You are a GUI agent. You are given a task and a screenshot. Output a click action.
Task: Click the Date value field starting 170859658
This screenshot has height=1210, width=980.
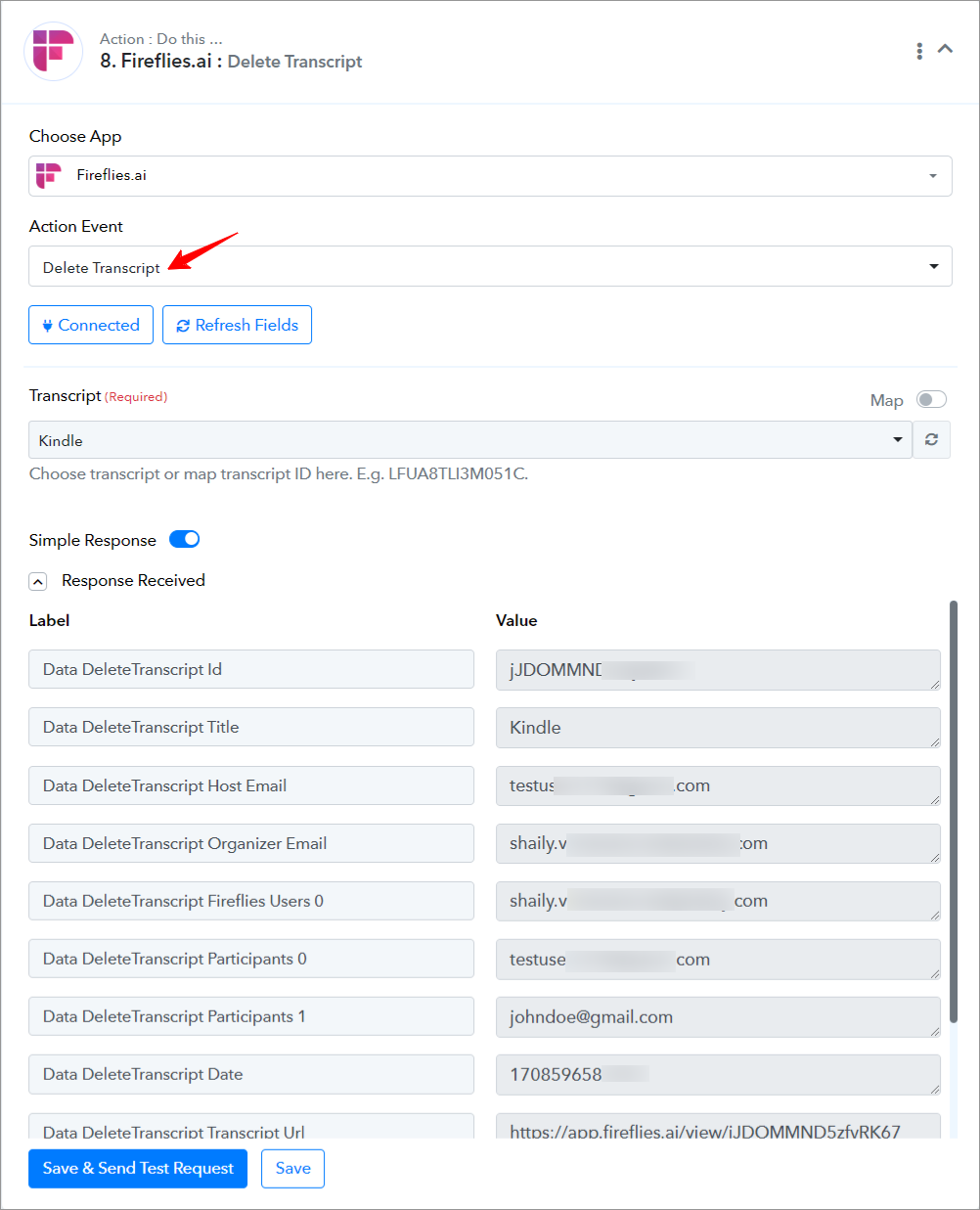coord(718,1075)
